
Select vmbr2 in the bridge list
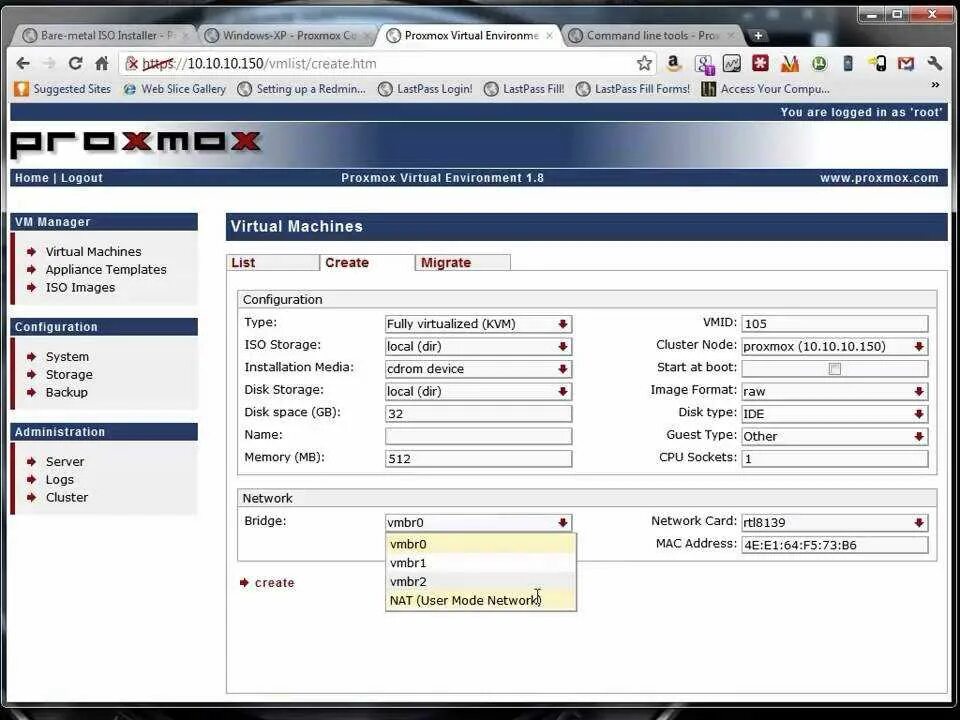click(x=481, y=582)
